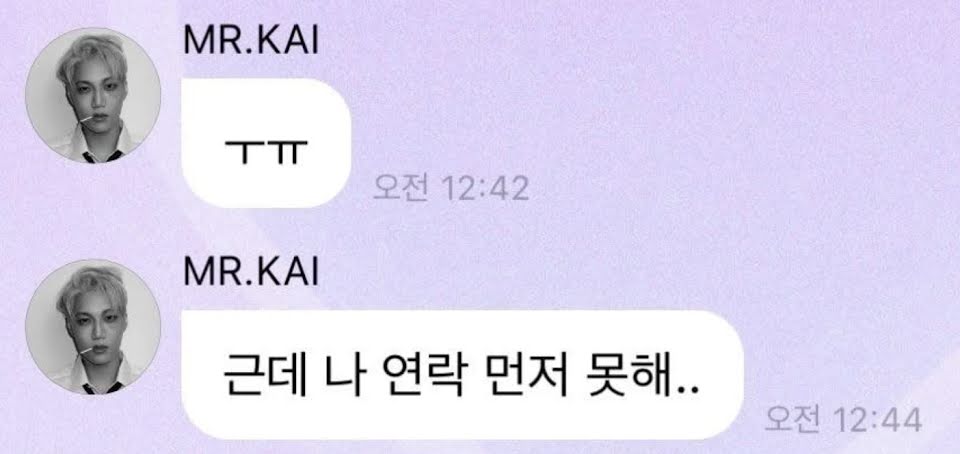This screenshot has width=960, height=454.
Task: Click the ㅠ character in the first bubble
Action: click(288, 151)
